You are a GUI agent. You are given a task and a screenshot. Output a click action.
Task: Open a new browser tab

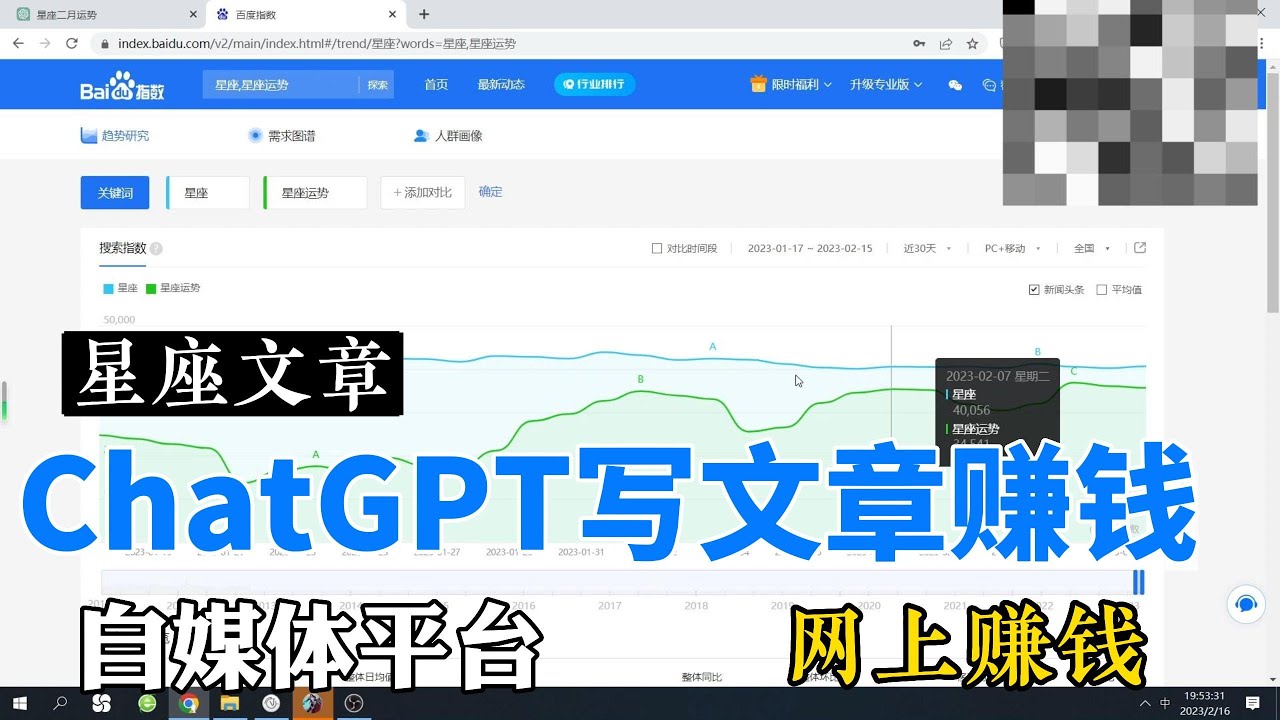(x=424, y=14)
